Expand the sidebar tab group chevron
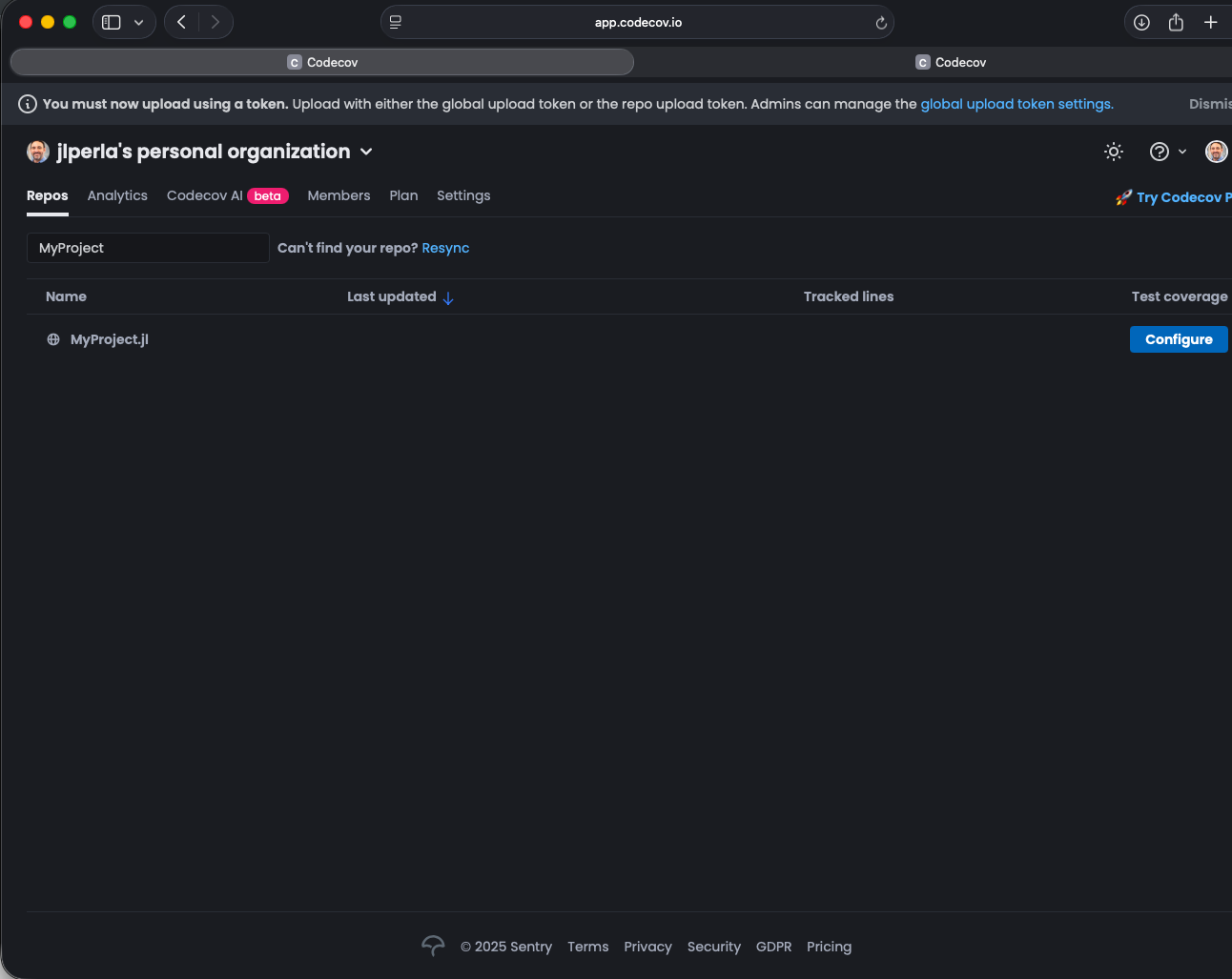The height and width of the screenshot is (979, 1232). point(139,22)
